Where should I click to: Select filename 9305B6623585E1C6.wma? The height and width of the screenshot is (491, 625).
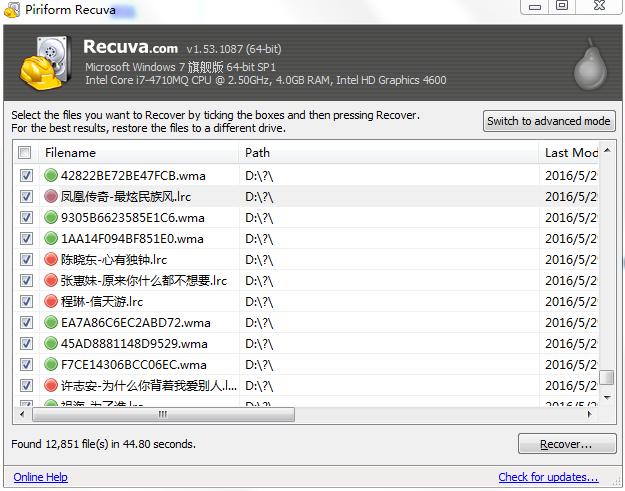coord(133,218)
